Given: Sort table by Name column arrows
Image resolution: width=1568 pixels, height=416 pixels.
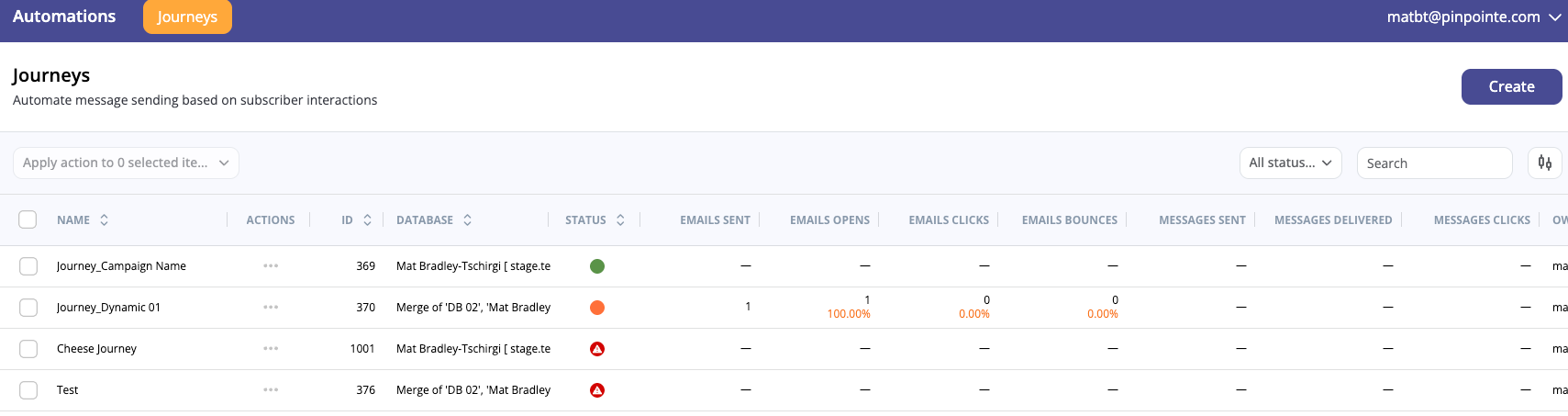Looking at the screenshot, I should pos(104,220).
